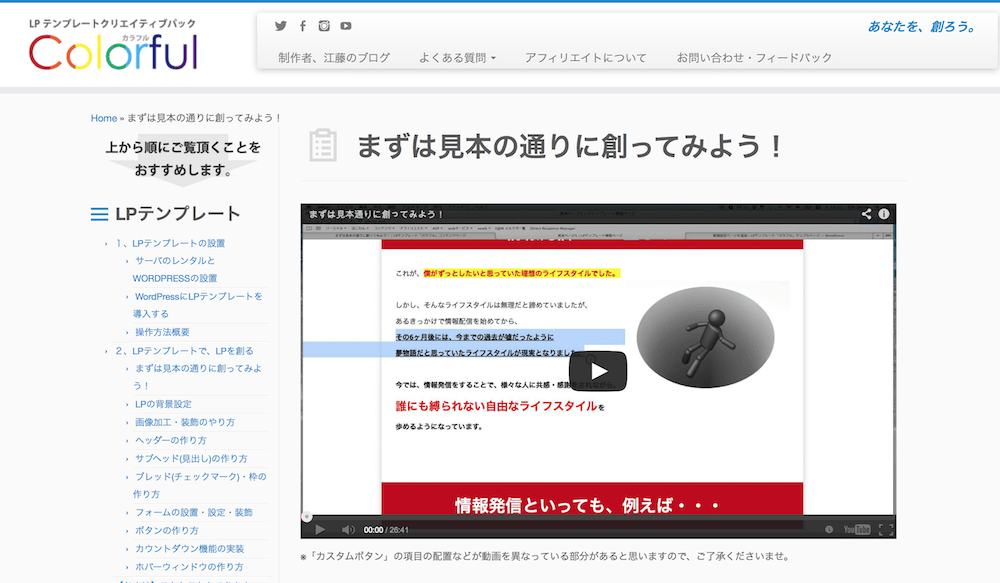Click the Home breadcrumb link
The image size is (1000, 583).
104,118
